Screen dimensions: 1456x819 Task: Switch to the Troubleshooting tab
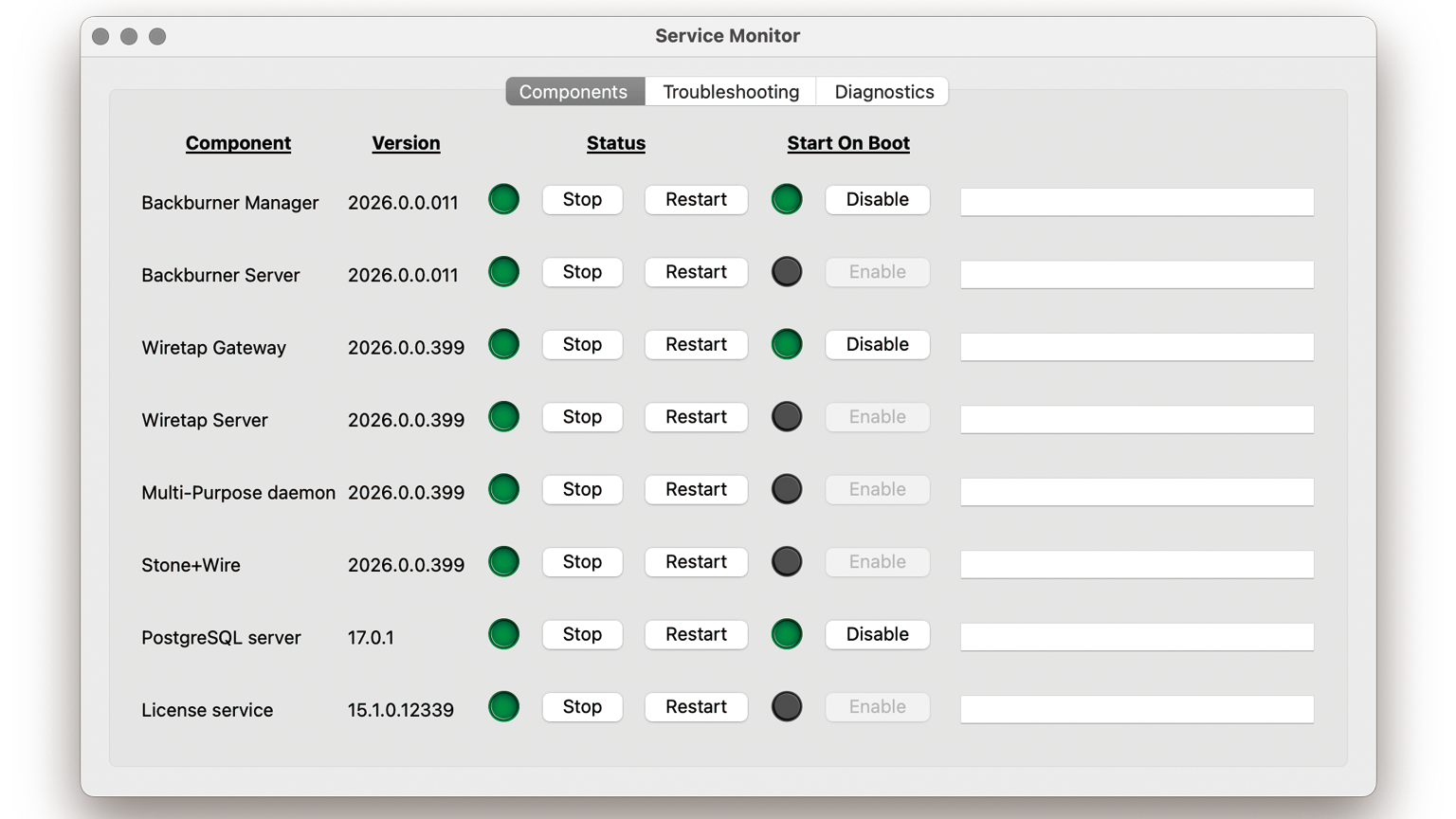(731, 92)
